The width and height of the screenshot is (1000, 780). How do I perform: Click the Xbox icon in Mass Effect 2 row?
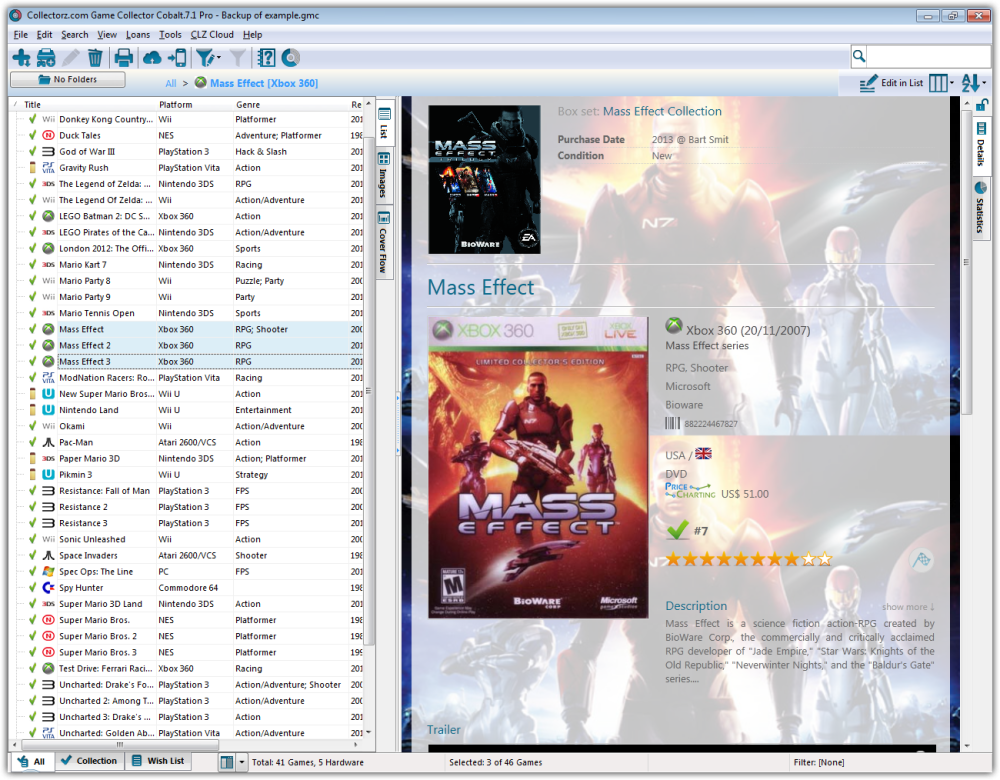click(48, 345)
